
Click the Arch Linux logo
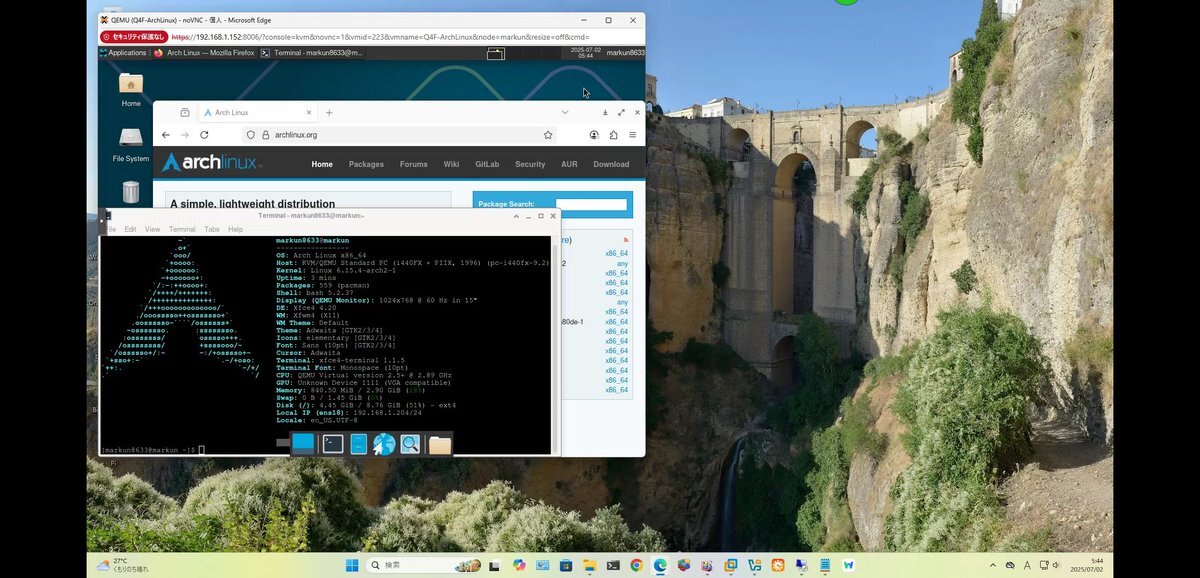tap(212, 163)
